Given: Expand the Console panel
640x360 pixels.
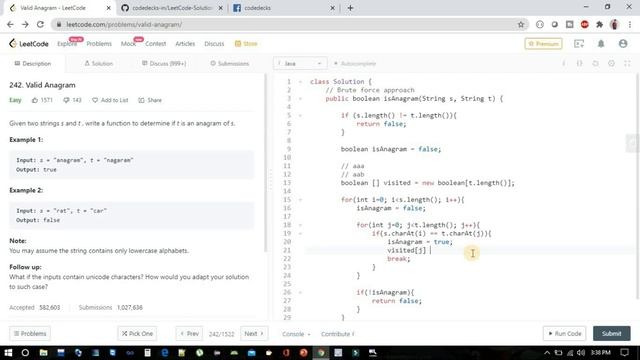Looking at the screenshot, I should click(x=296, y=334).
